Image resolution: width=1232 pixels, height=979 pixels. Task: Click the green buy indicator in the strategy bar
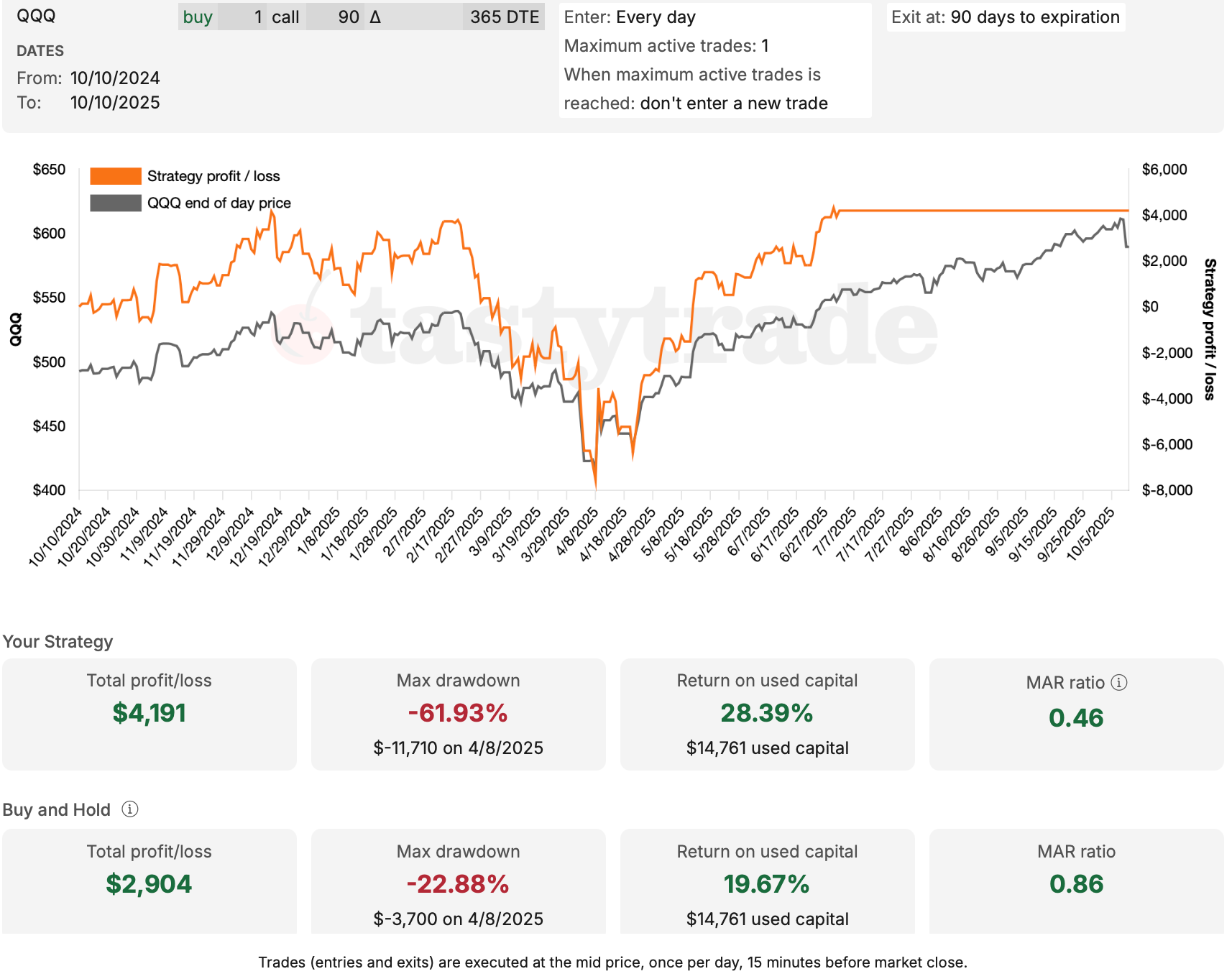point(196,17)
